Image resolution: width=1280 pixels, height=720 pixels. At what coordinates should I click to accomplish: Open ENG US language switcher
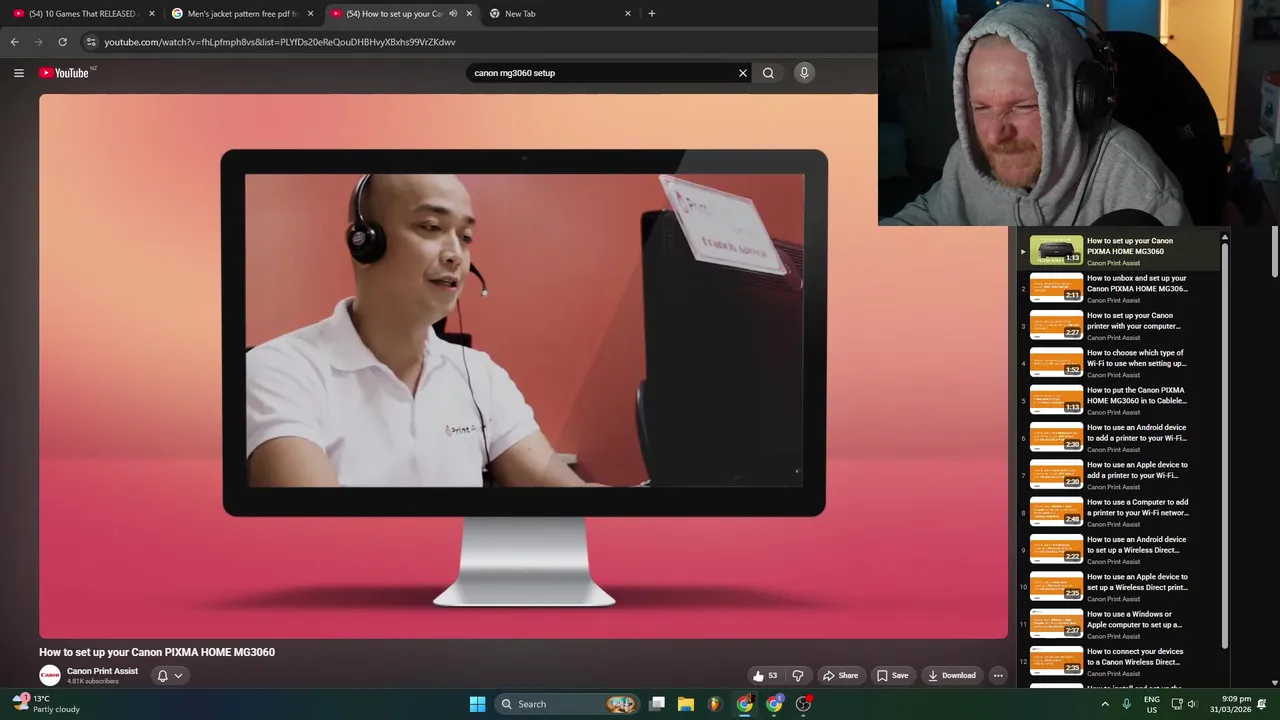(x=1152, y=704)
